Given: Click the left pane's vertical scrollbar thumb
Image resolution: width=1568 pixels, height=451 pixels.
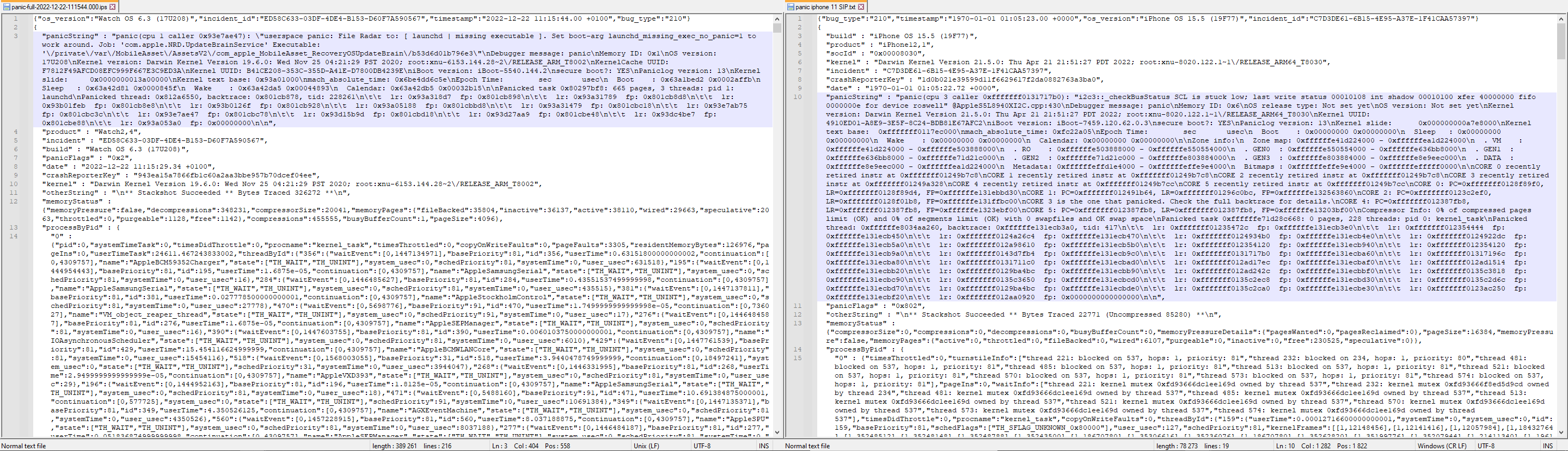Looking at the screenshot, I should (x=777, y=27).
